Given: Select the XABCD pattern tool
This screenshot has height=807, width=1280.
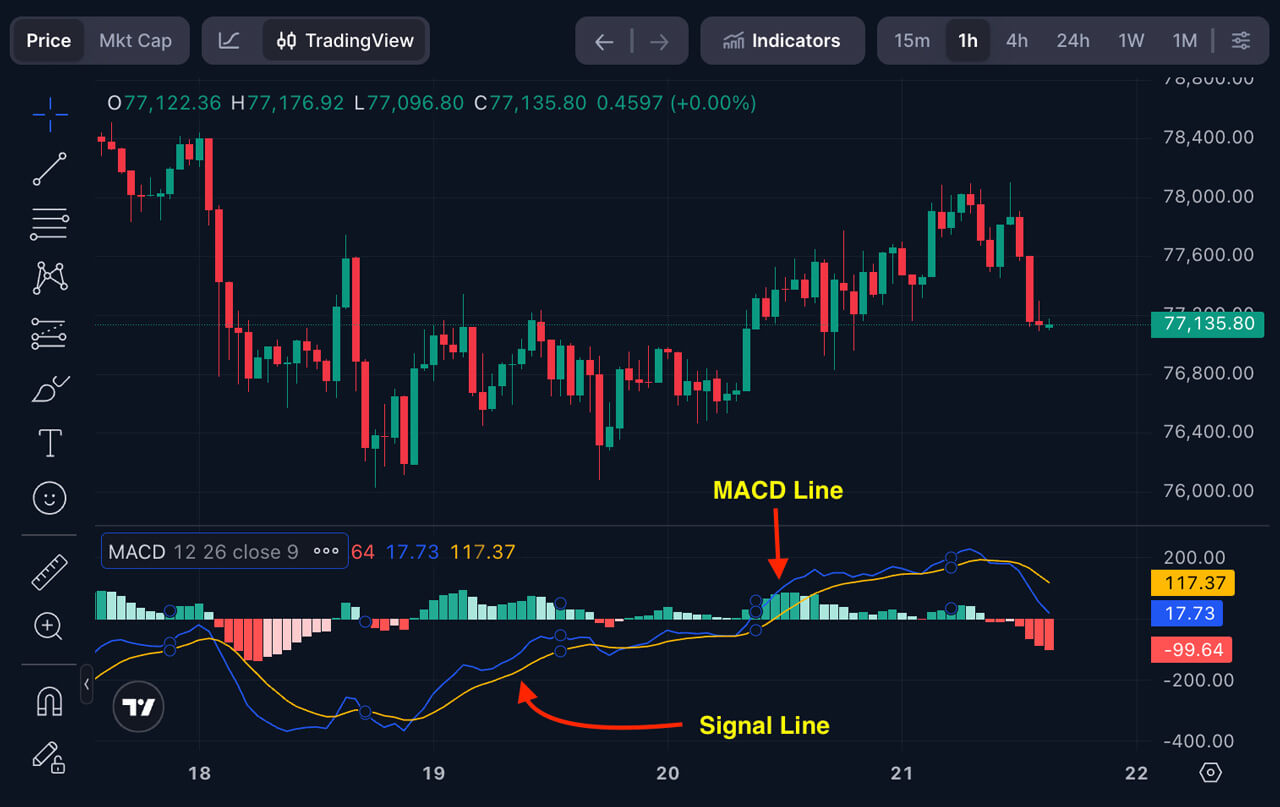Looking at the screenshot, I should (50, 278).
